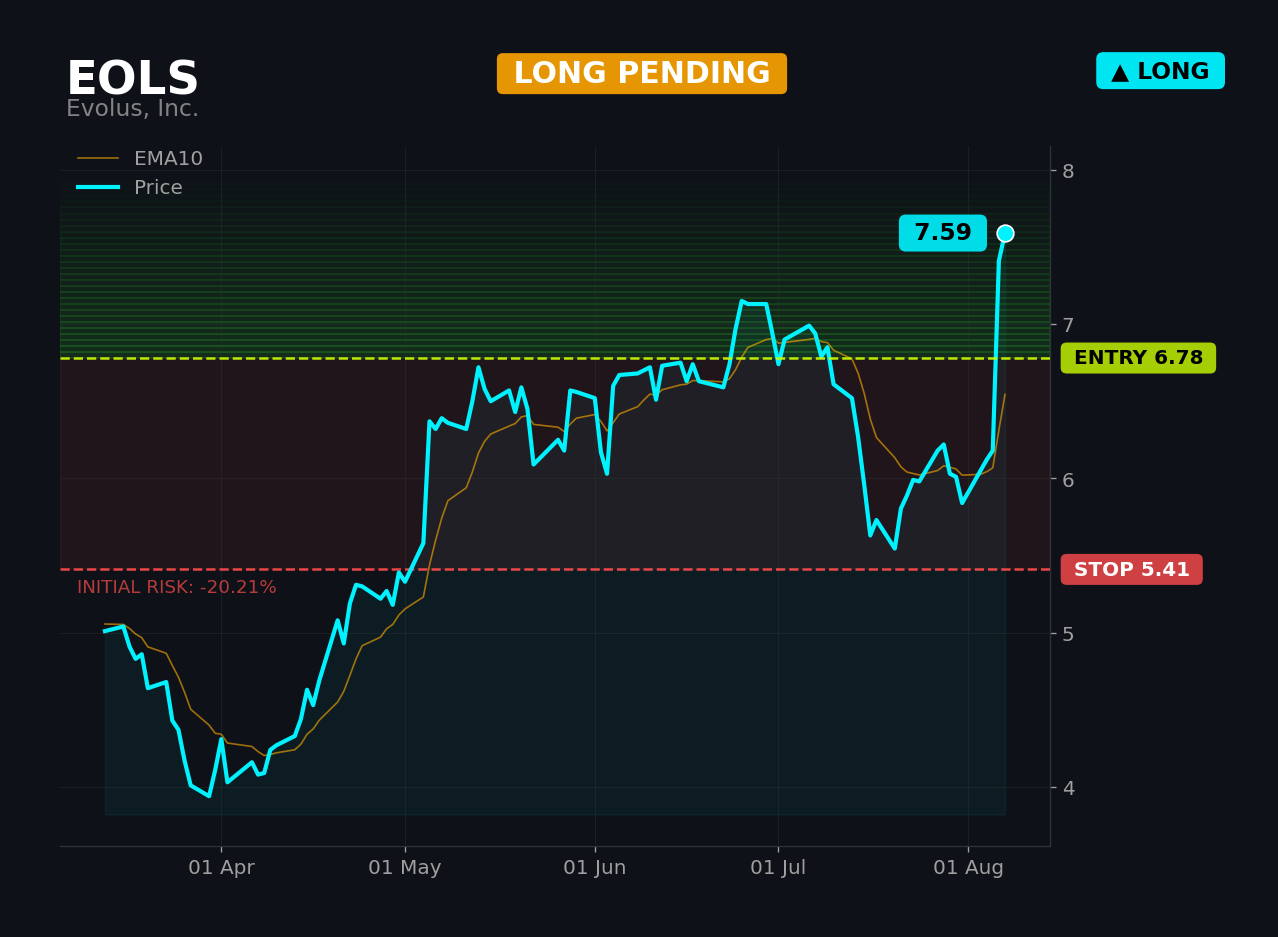Select the ENTRY 6.78 level tag
This screenshot has width=1278, height=937.
coord(1138,358)
